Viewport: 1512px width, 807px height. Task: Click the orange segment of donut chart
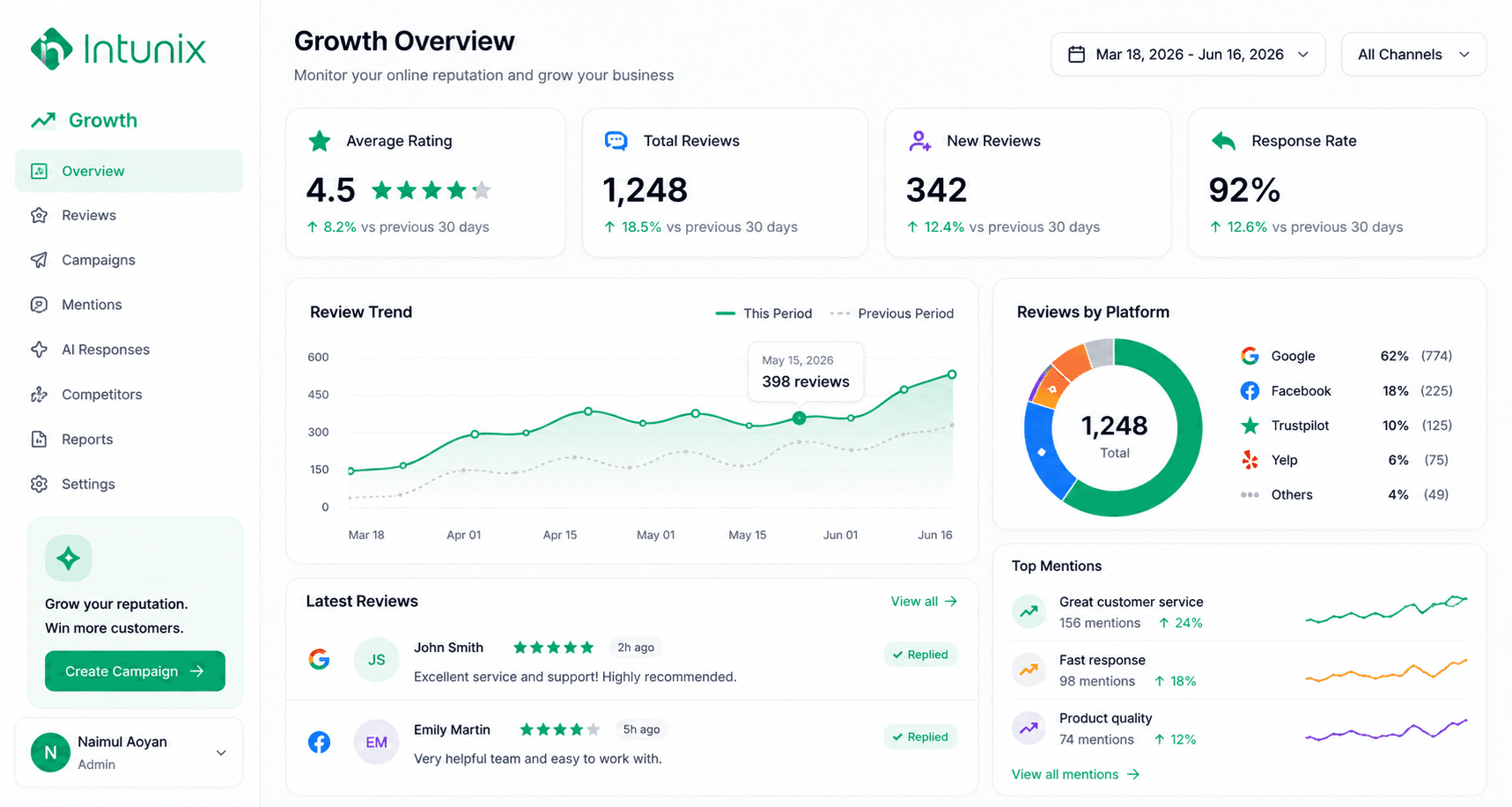[x=1070, y=361]
